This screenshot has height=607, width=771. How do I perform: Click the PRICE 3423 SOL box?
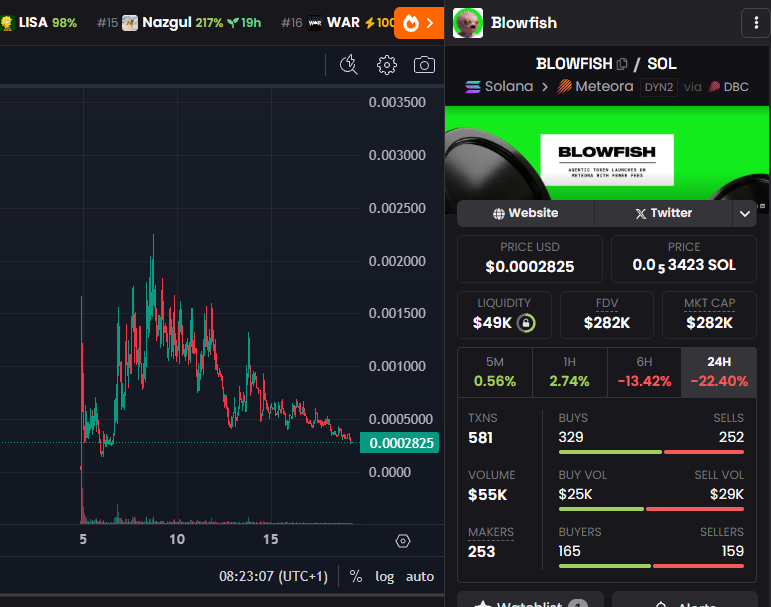tap(683, 259)
